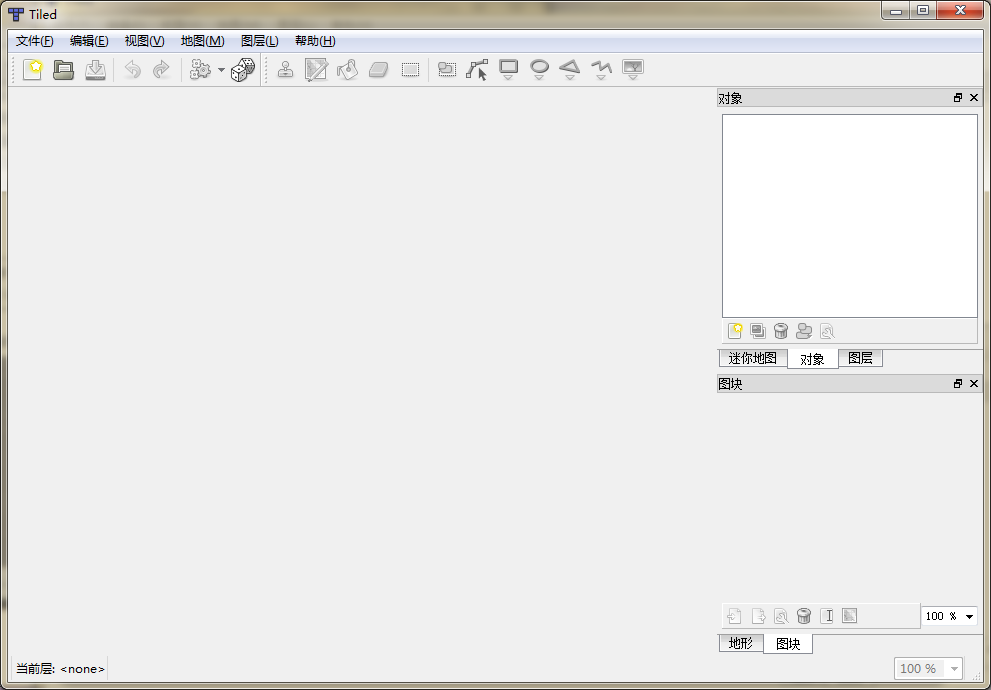This screenshot has height=690, width=991.
Task: Switch to the 地形 tab
Action: coord(741,643)
